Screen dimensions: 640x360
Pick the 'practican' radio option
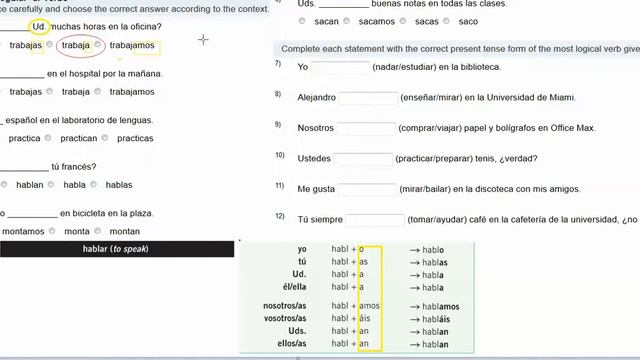[48, 138]
